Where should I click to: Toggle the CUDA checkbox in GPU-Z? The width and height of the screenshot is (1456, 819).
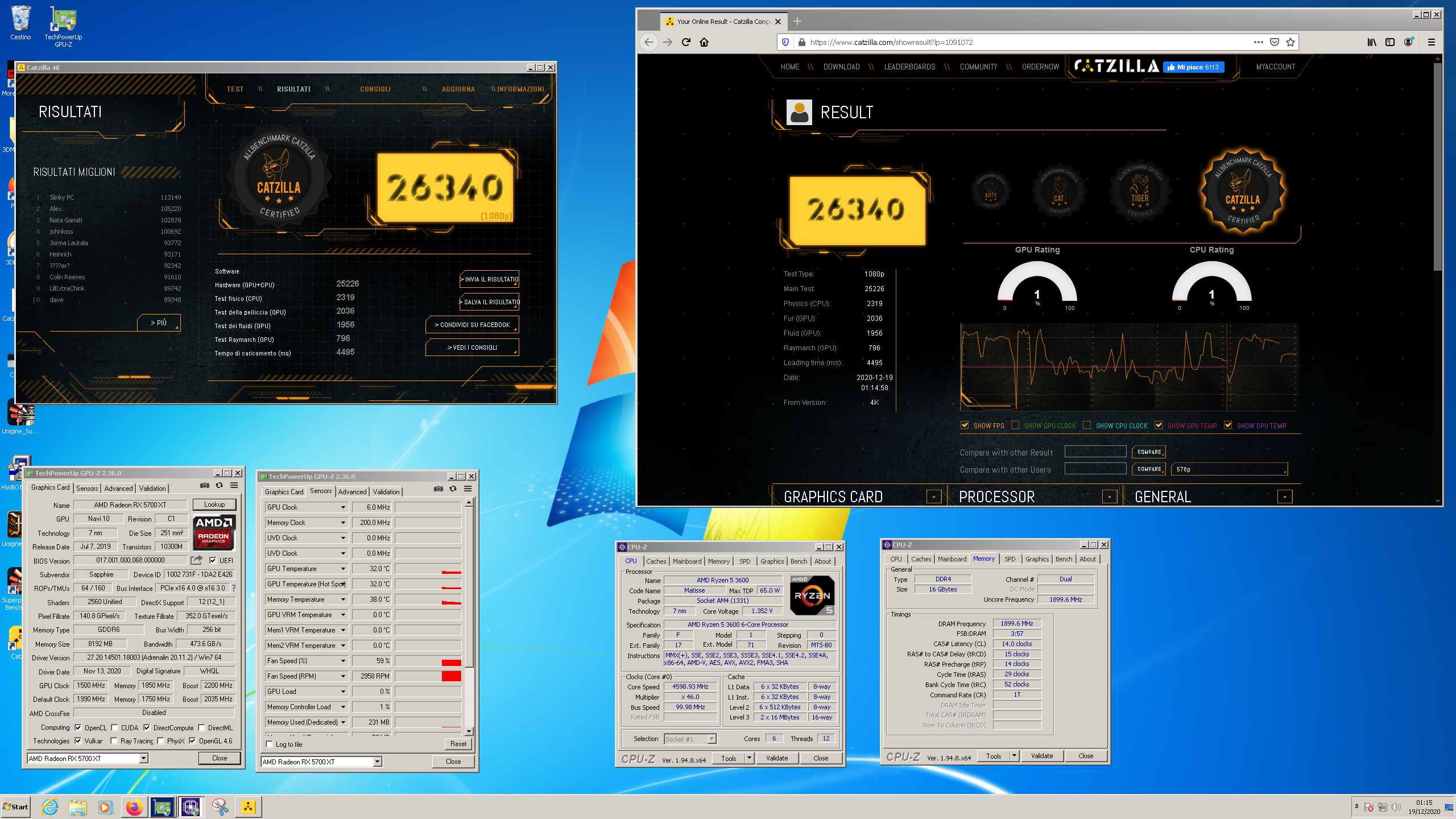tap(114, 727)
